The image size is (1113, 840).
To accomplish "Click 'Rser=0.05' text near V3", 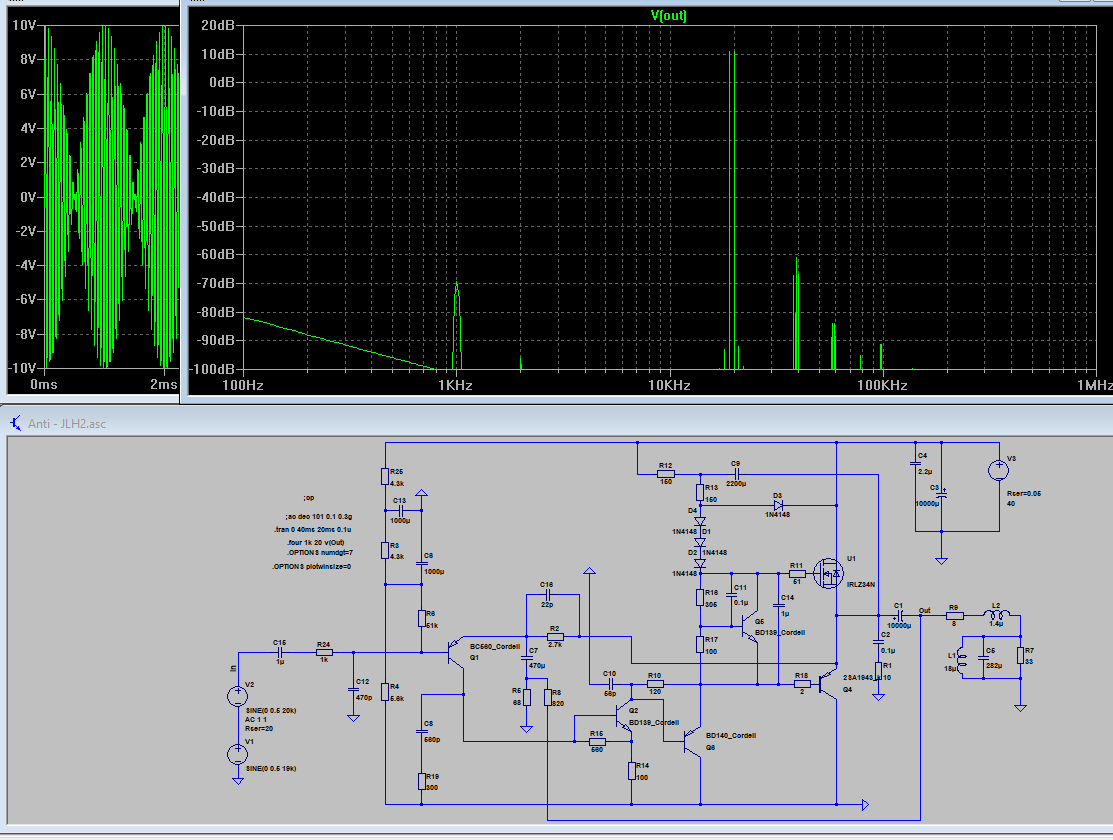I will click(1024, 493).
